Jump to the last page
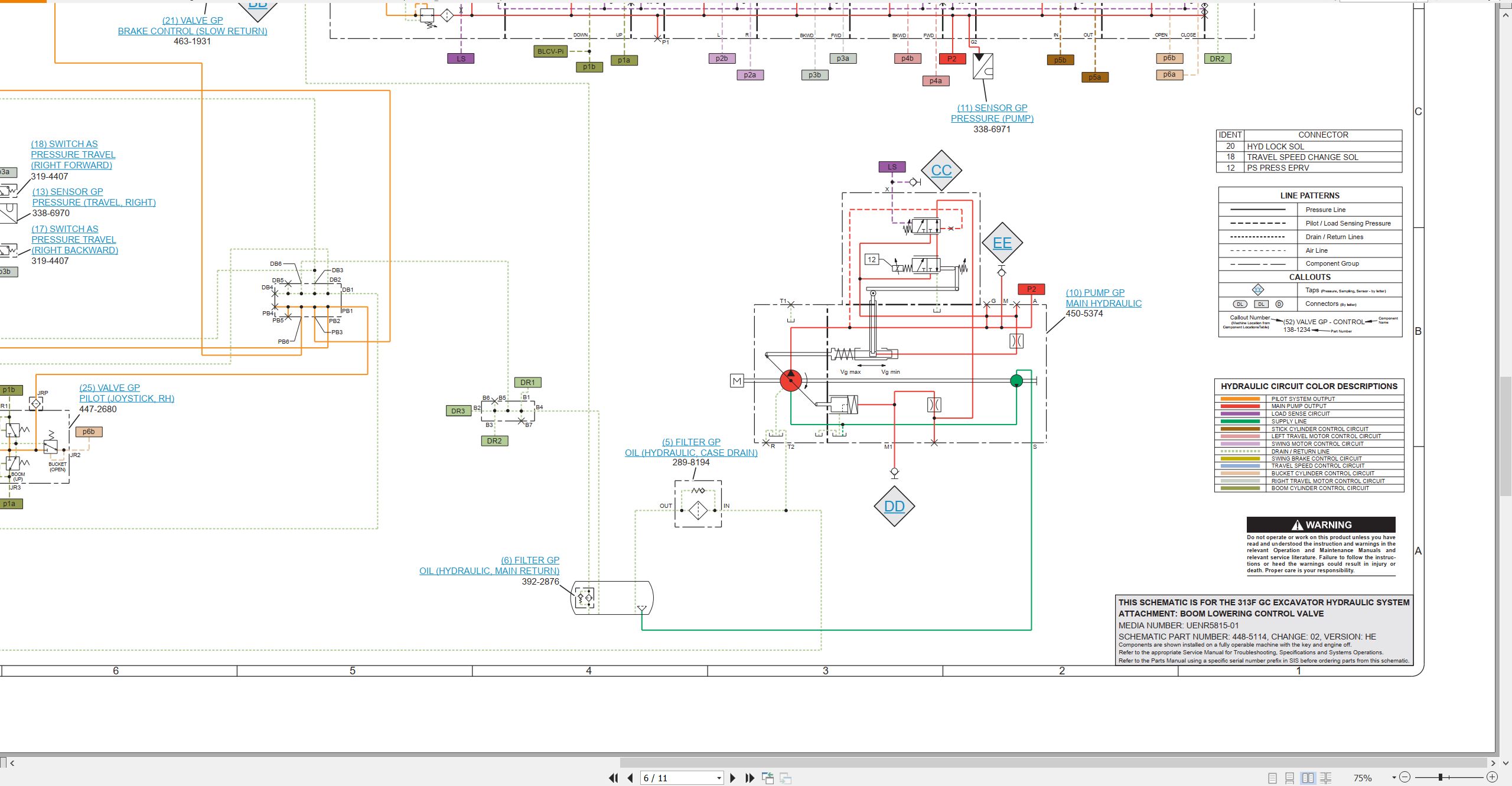The image size is (1512, 786). [x=750, y=778]
